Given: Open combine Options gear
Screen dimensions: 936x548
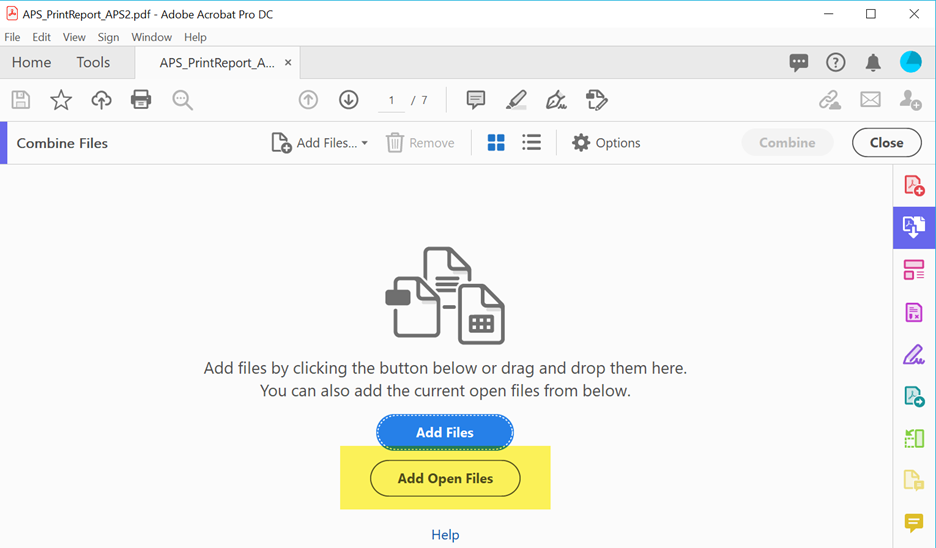Looking at the screenshot, I should [x=606, y=143].
